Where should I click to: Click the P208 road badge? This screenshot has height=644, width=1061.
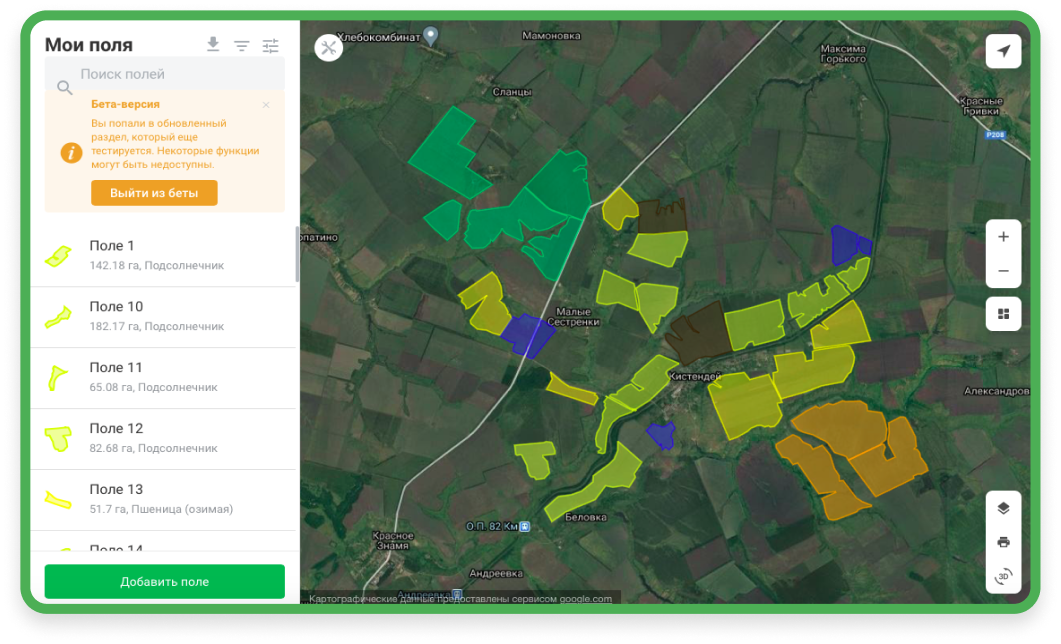pyautogui.click(x=995, y=135)
